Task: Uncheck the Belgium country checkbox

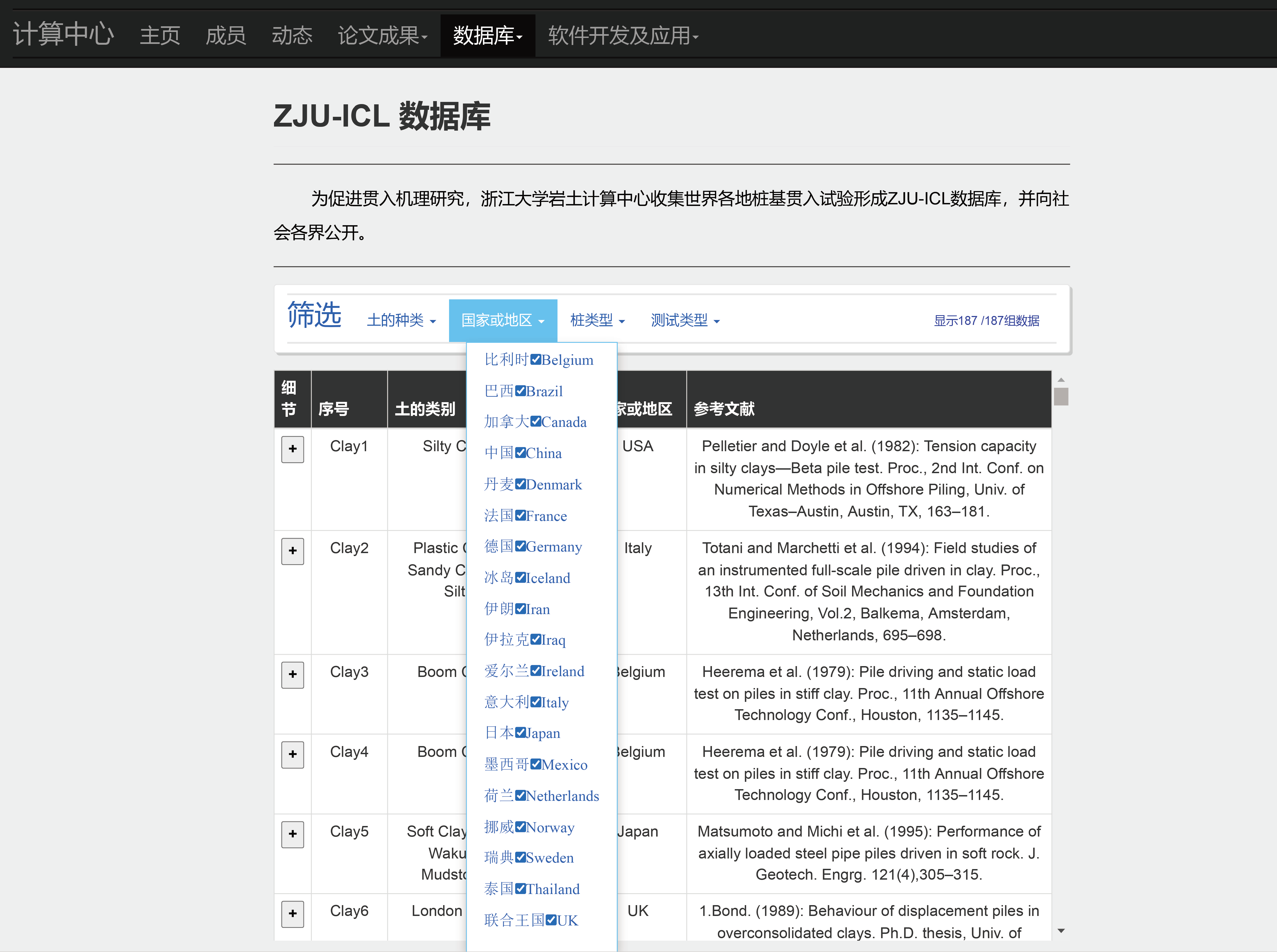Action: pyautogui.click(x=536, y=360)
